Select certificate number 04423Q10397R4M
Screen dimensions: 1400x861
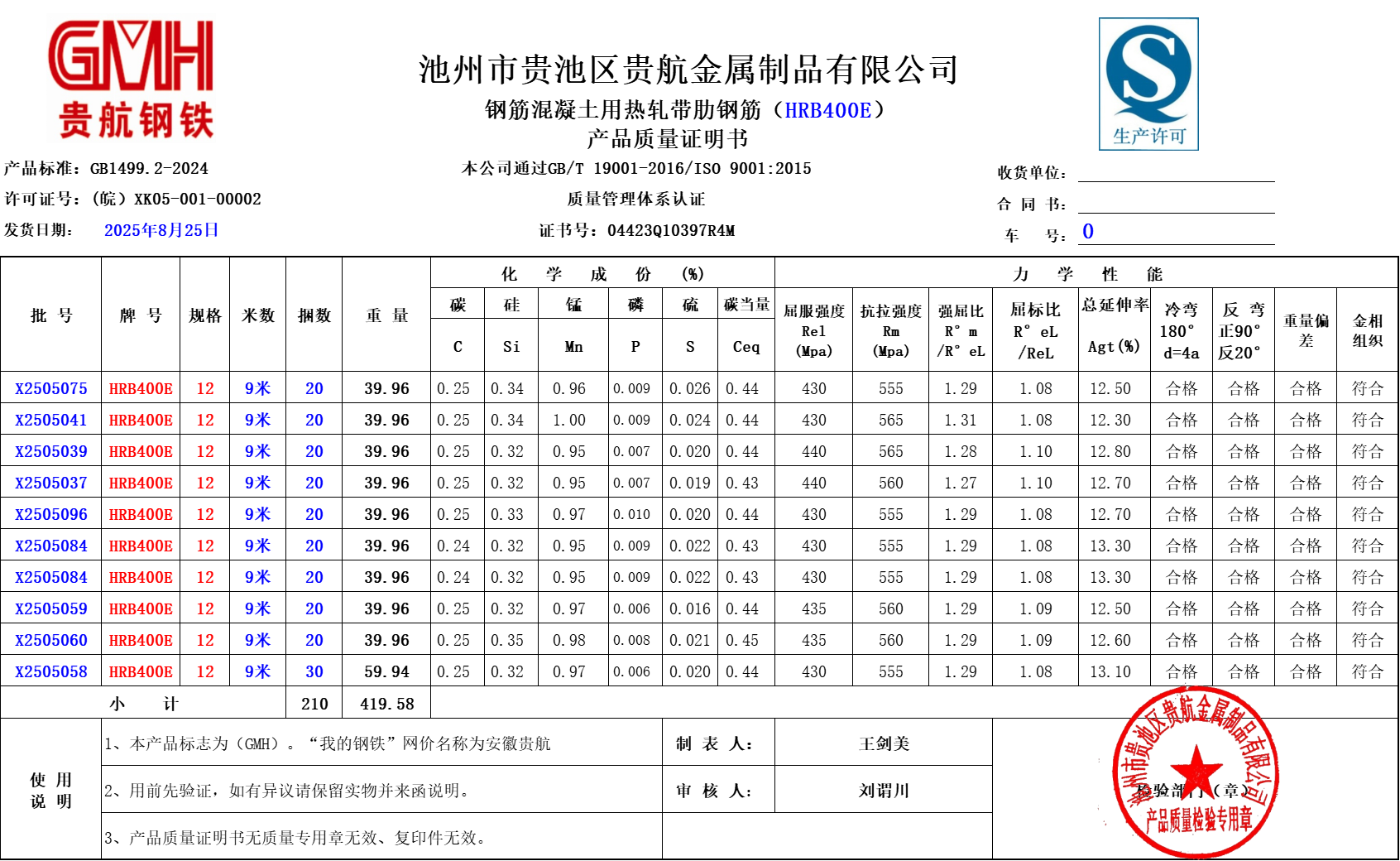point(671,230)
